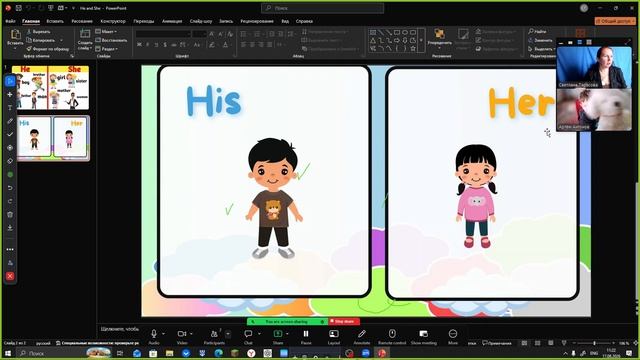Toggle italic formatting in the font group
The width and height of the screenshot is (640, 360).
(148, 44)
